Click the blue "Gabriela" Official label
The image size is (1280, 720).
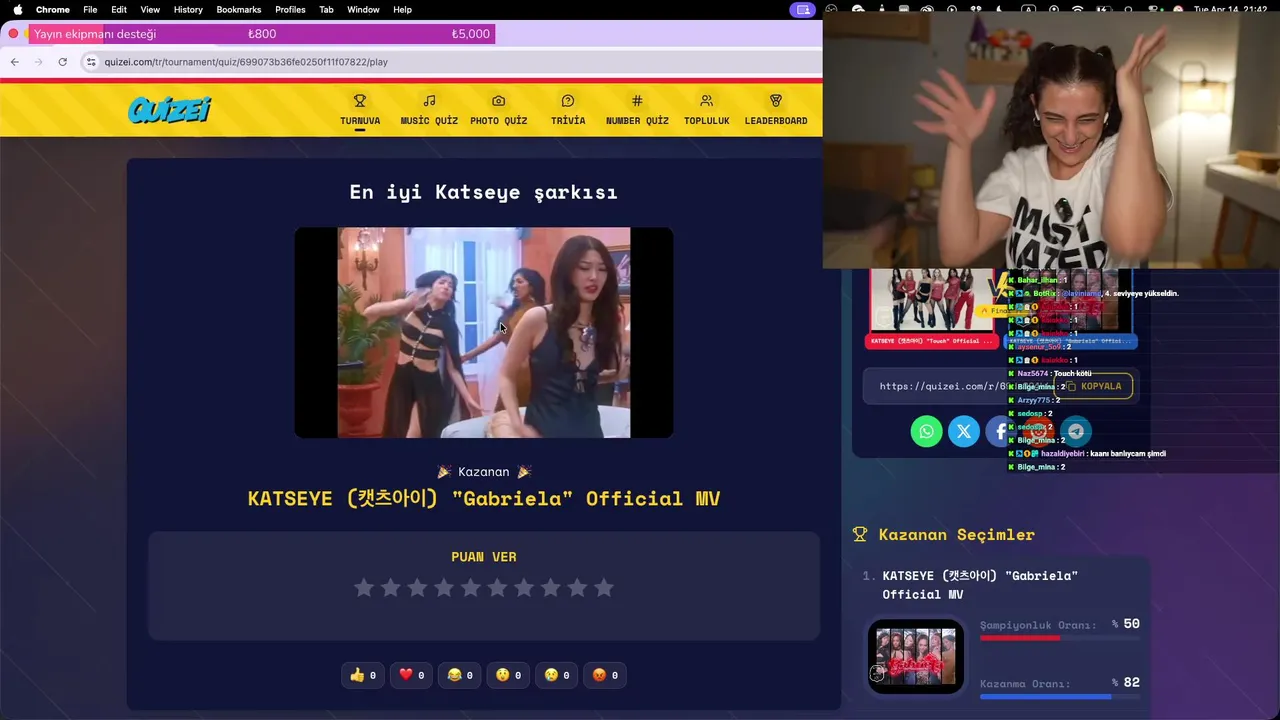(x=1070, y=341)
